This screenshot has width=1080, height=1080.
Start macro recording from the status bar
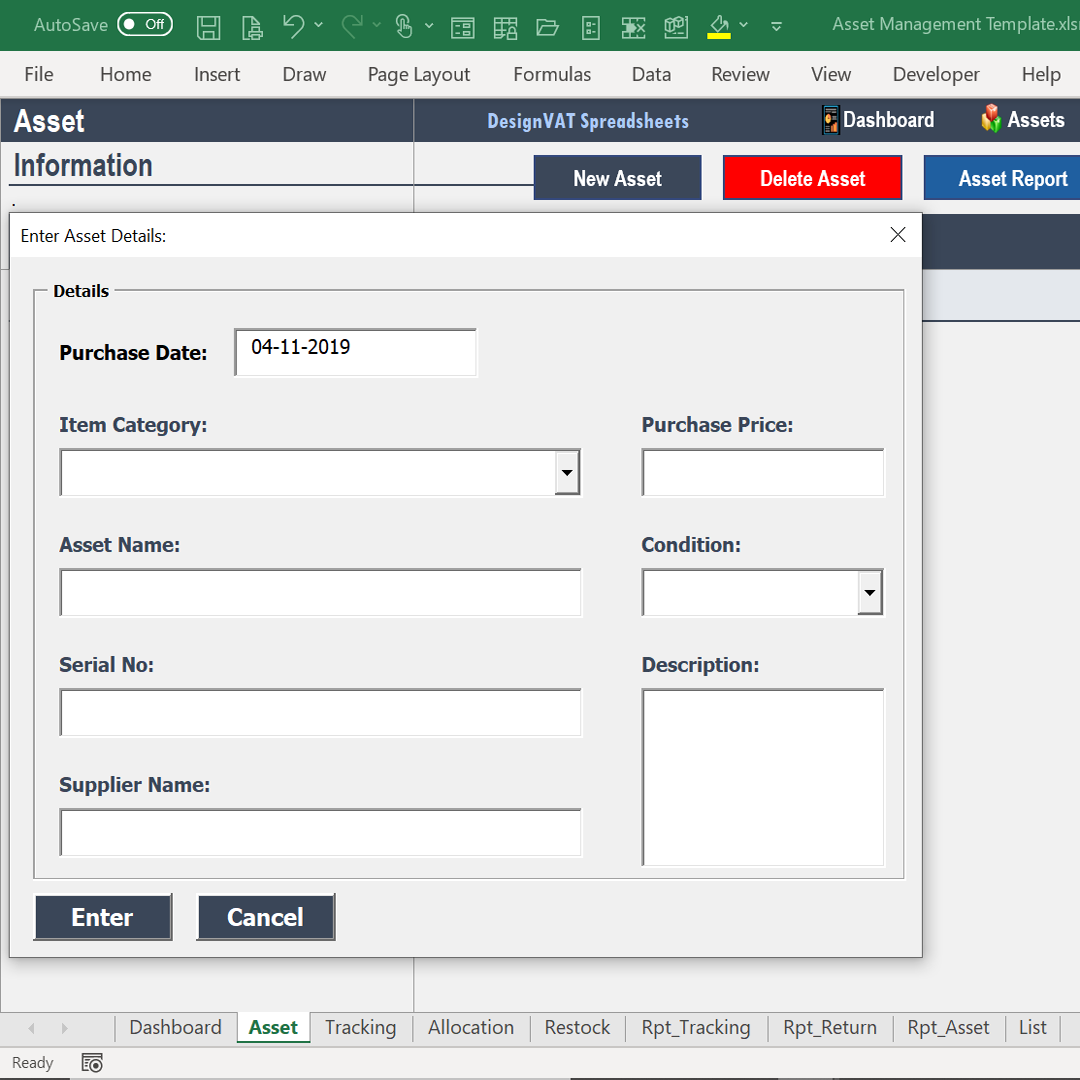pos(91,1062)
